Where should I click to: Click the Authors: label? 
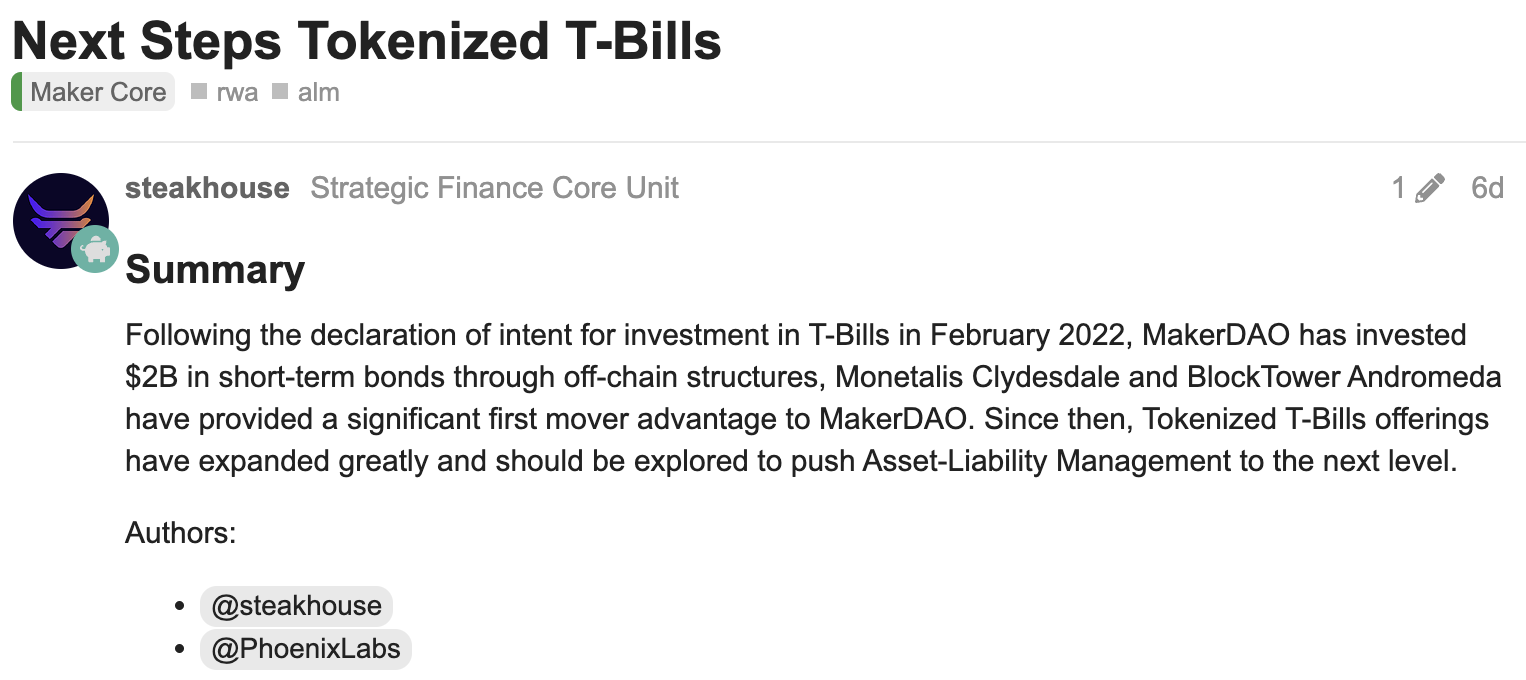180,533
